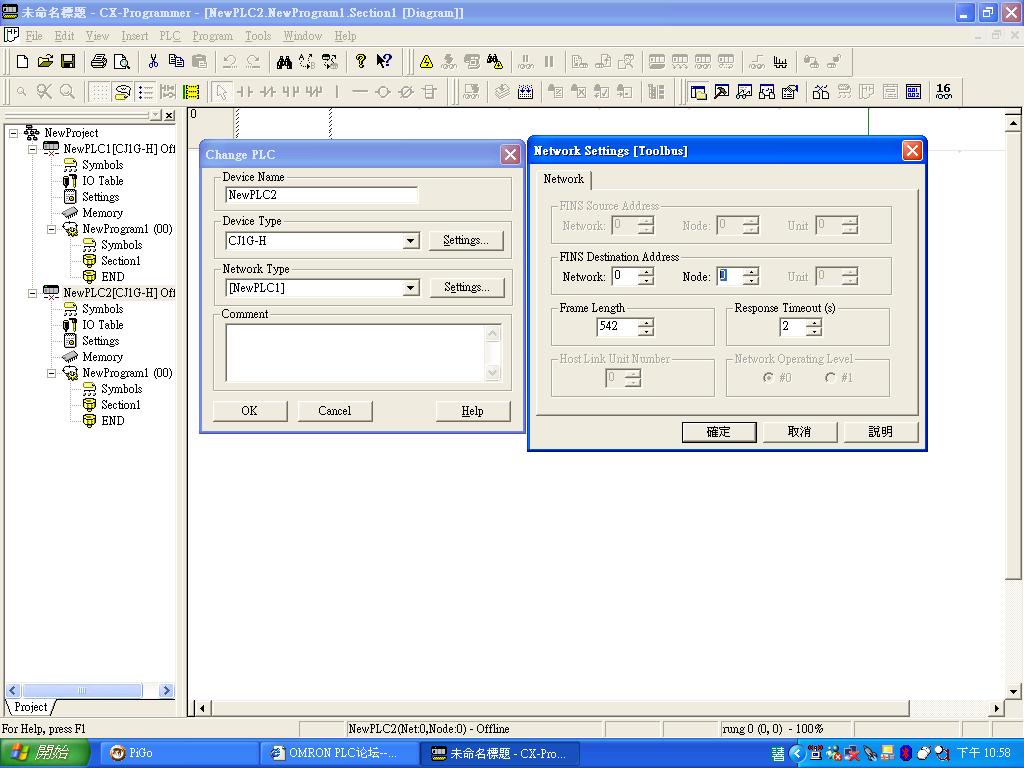The width and height of the screenshot is (1024, 768).
Task: Click the diagram vertical scrollbar down arrow
Action: pos(1013,692)
